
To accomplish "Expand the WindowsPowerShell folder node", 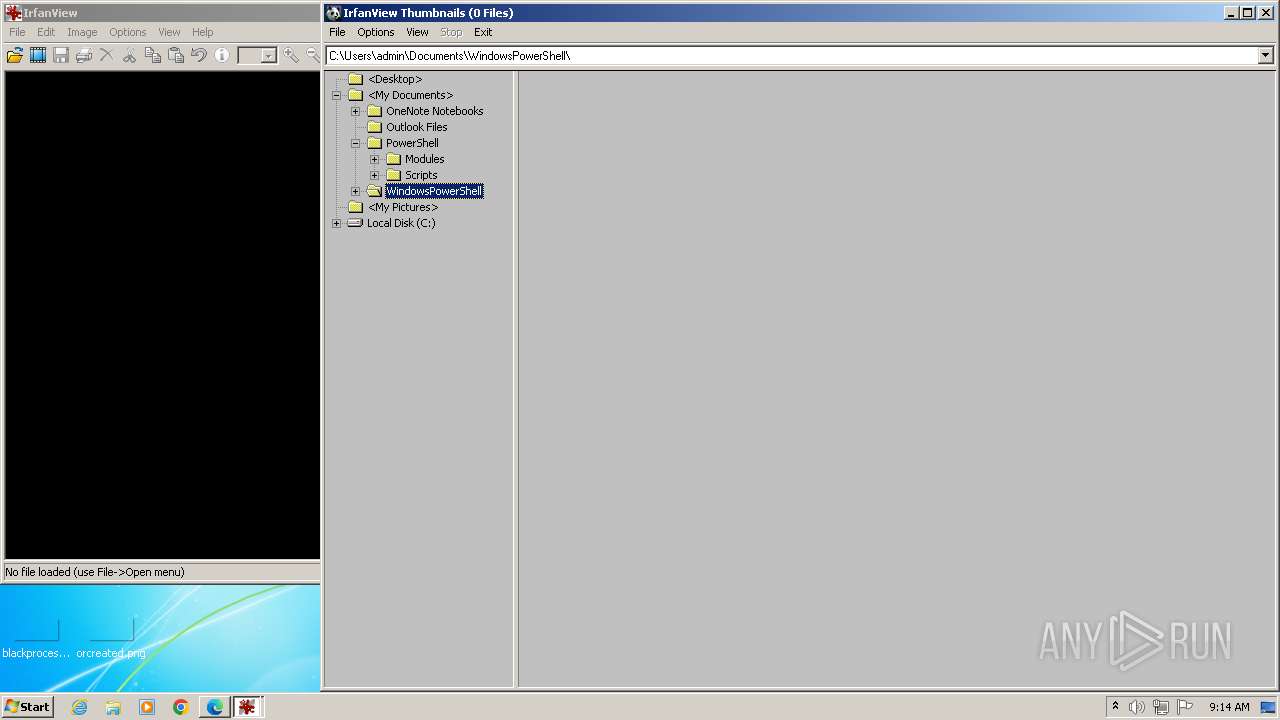I will (x=355, y=191).
